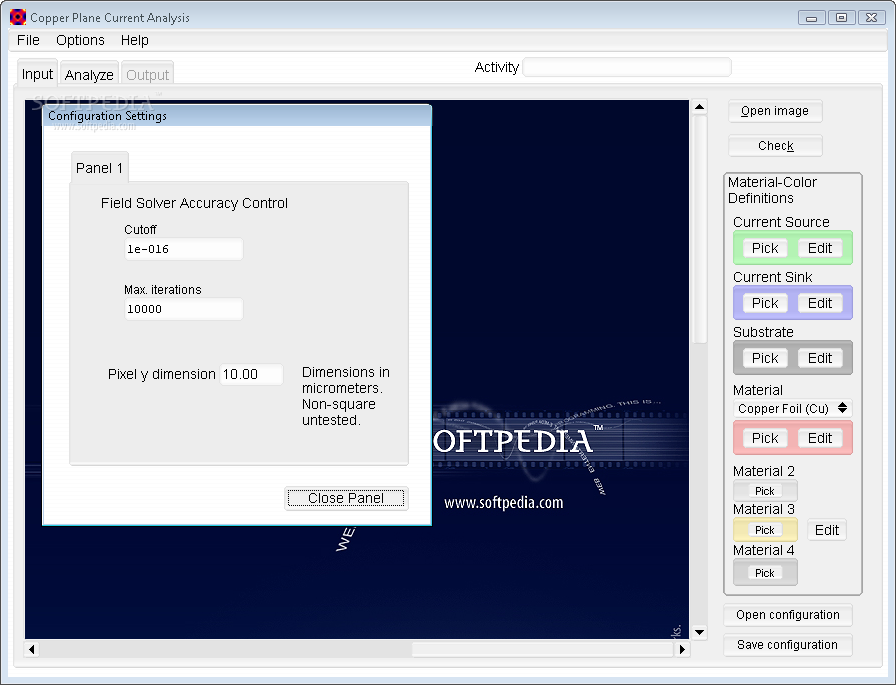Edit the Material 3 definition
The image size is (896, 685).
coord(826,530)
